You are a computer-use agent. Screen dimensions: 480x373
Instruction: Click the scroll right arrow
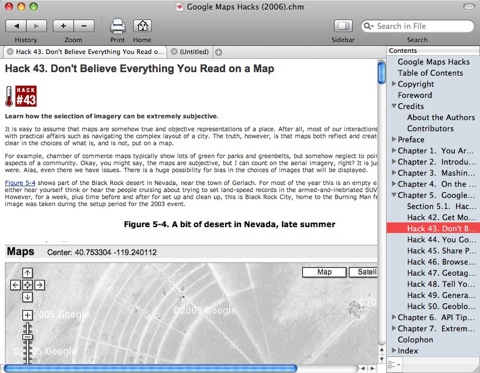click(x=372, y=368)
